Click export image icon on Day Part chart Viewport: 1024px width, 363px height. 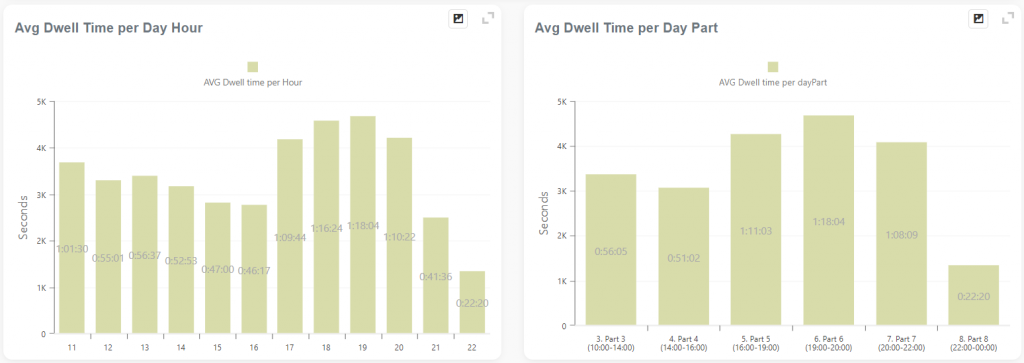[x=978, y=19]
